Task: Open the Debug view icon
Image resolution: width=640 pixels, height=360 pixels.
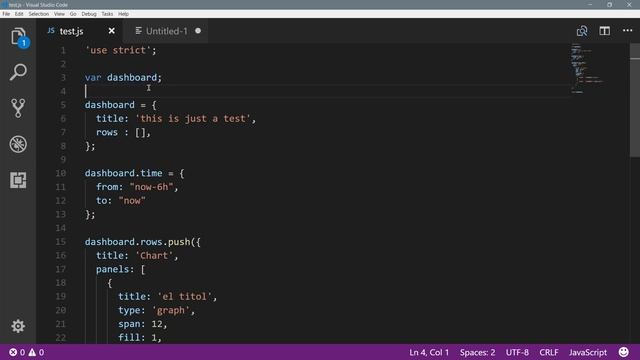Action: coord(18,144)
